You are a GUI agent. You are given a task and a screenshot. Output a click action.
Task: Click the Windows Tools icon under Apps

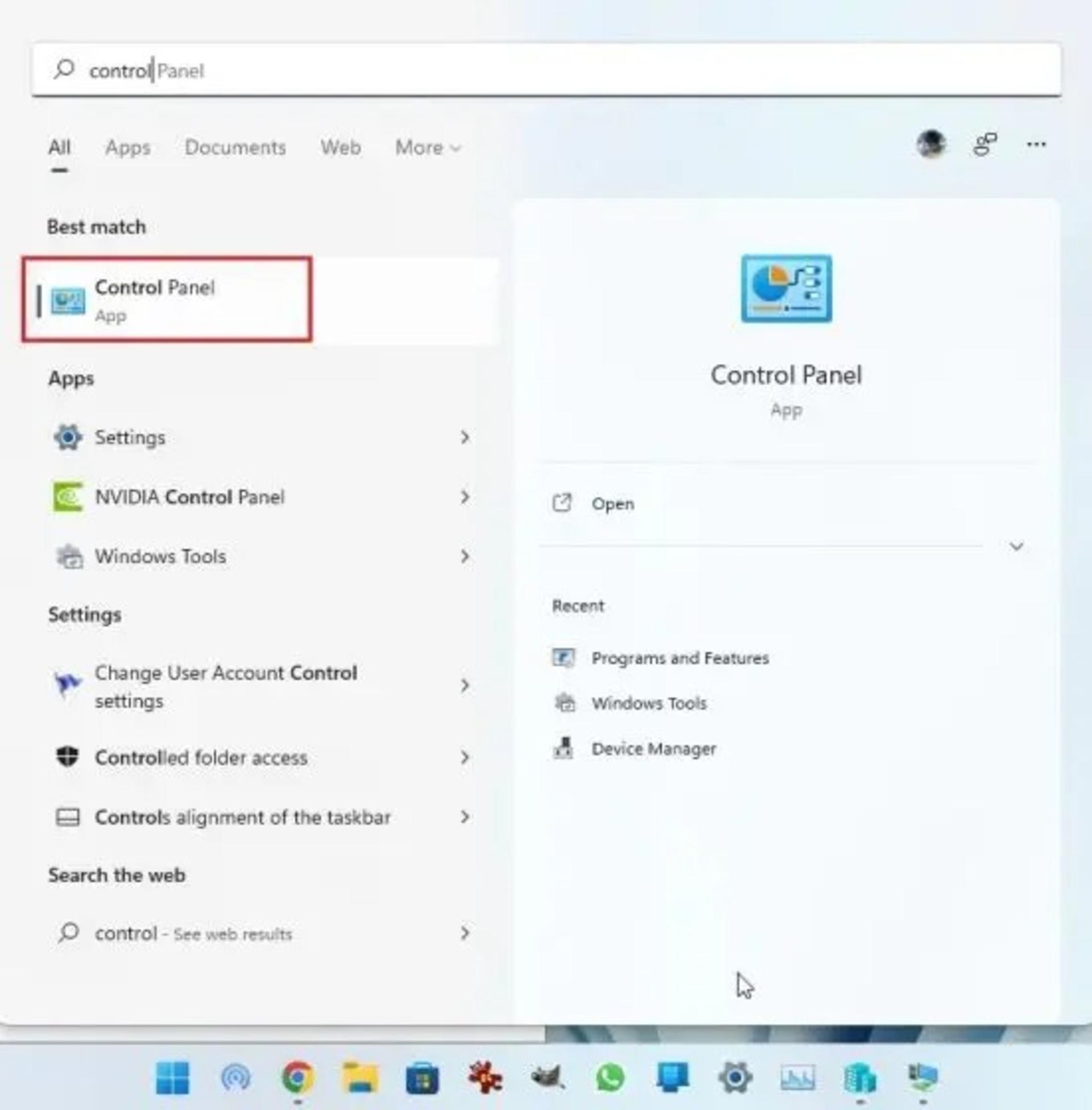pos(69,556)
